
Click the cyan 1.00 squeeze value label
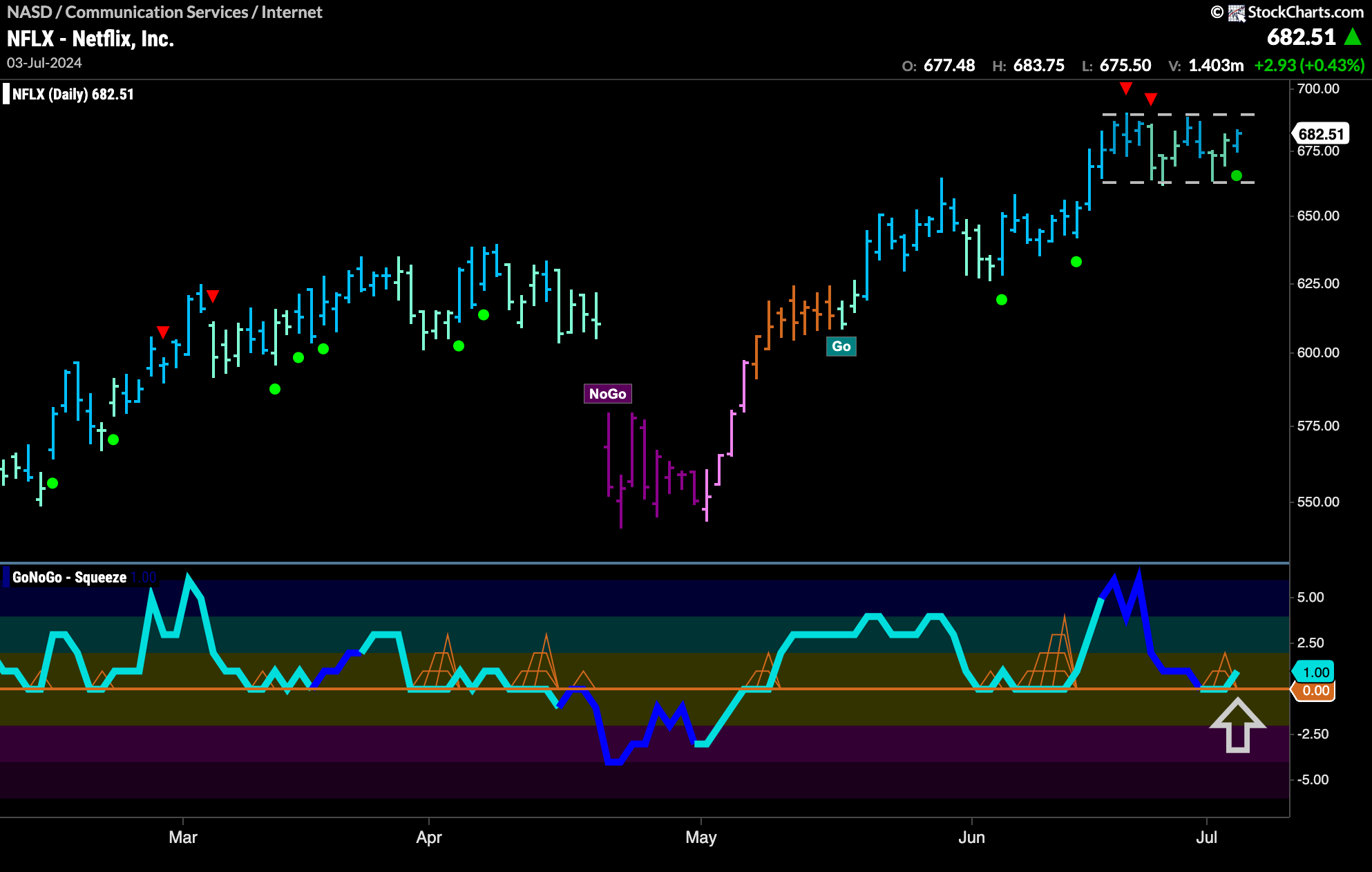click(x=1315, y=672)
